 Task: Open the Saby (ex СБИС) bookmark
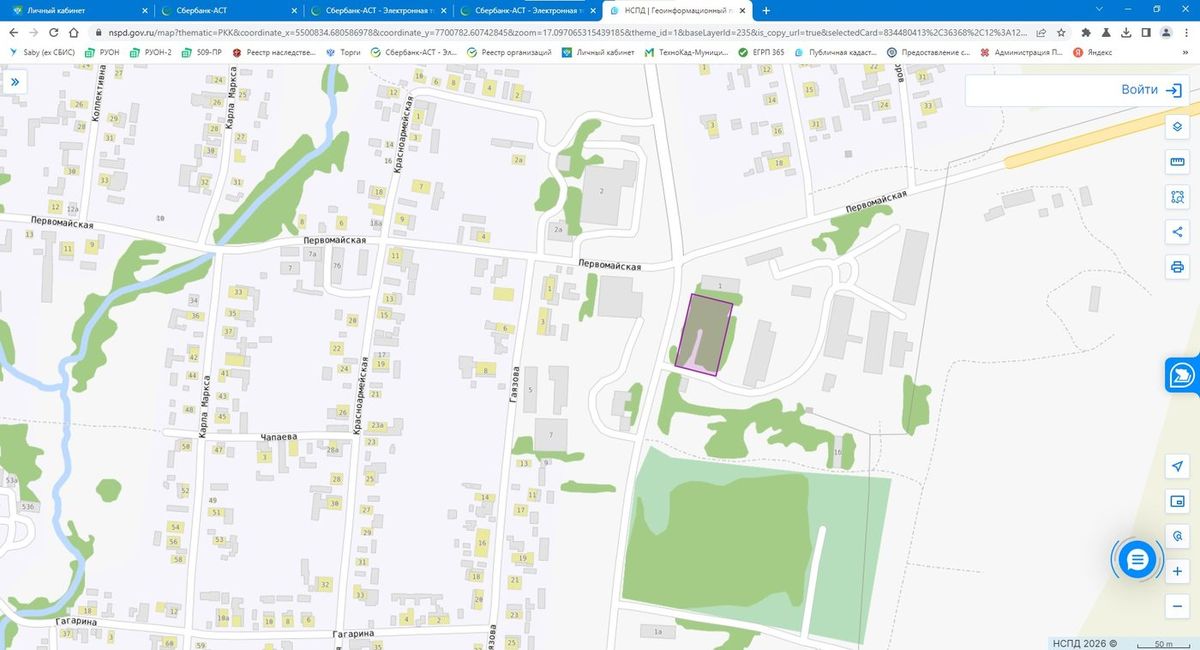click(x=43, y=52)
